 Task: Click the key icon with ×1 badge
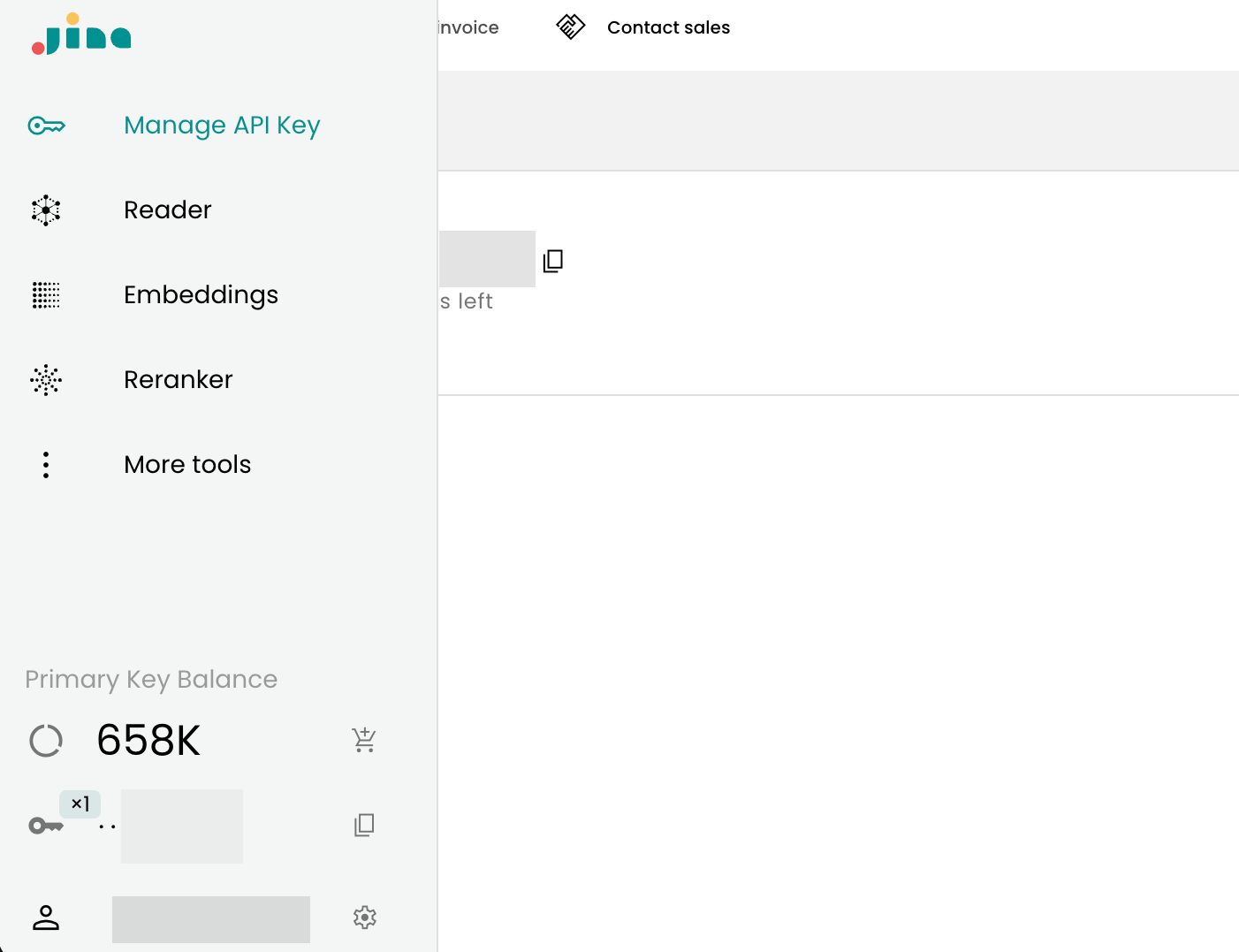(x=46, y=826)
